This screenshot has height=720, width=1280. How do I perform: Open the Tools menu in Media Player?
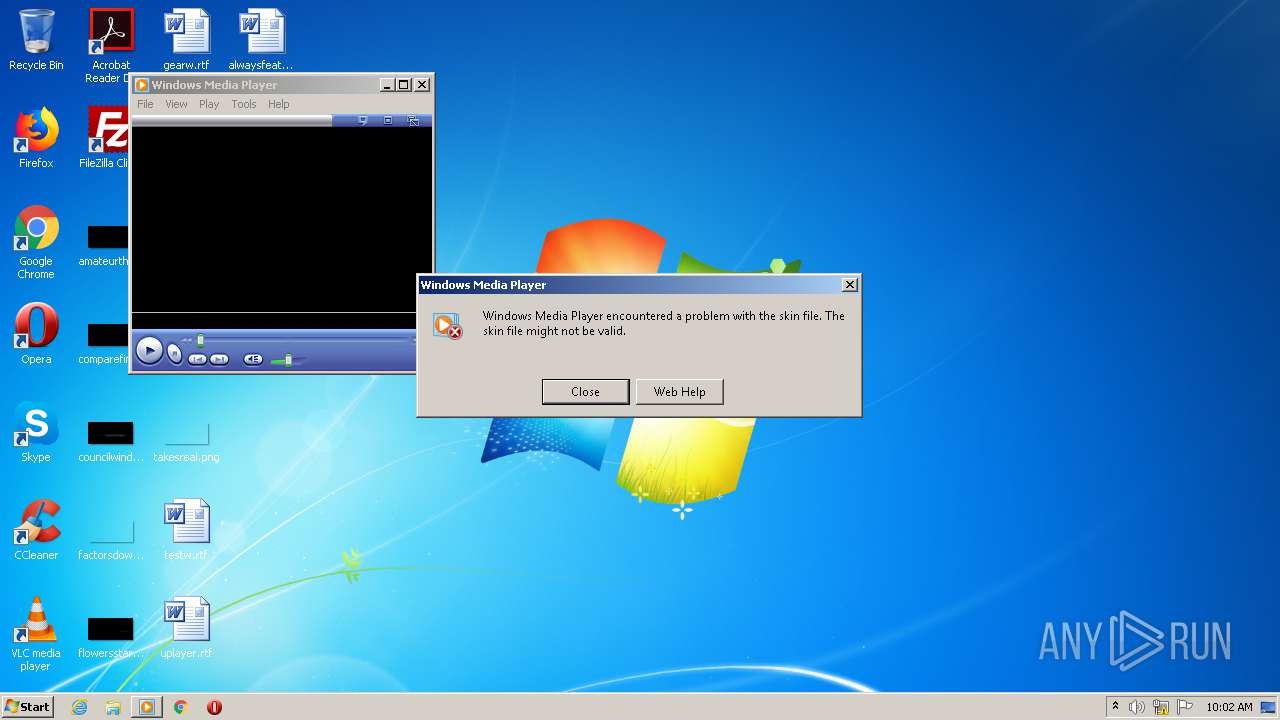244,104
